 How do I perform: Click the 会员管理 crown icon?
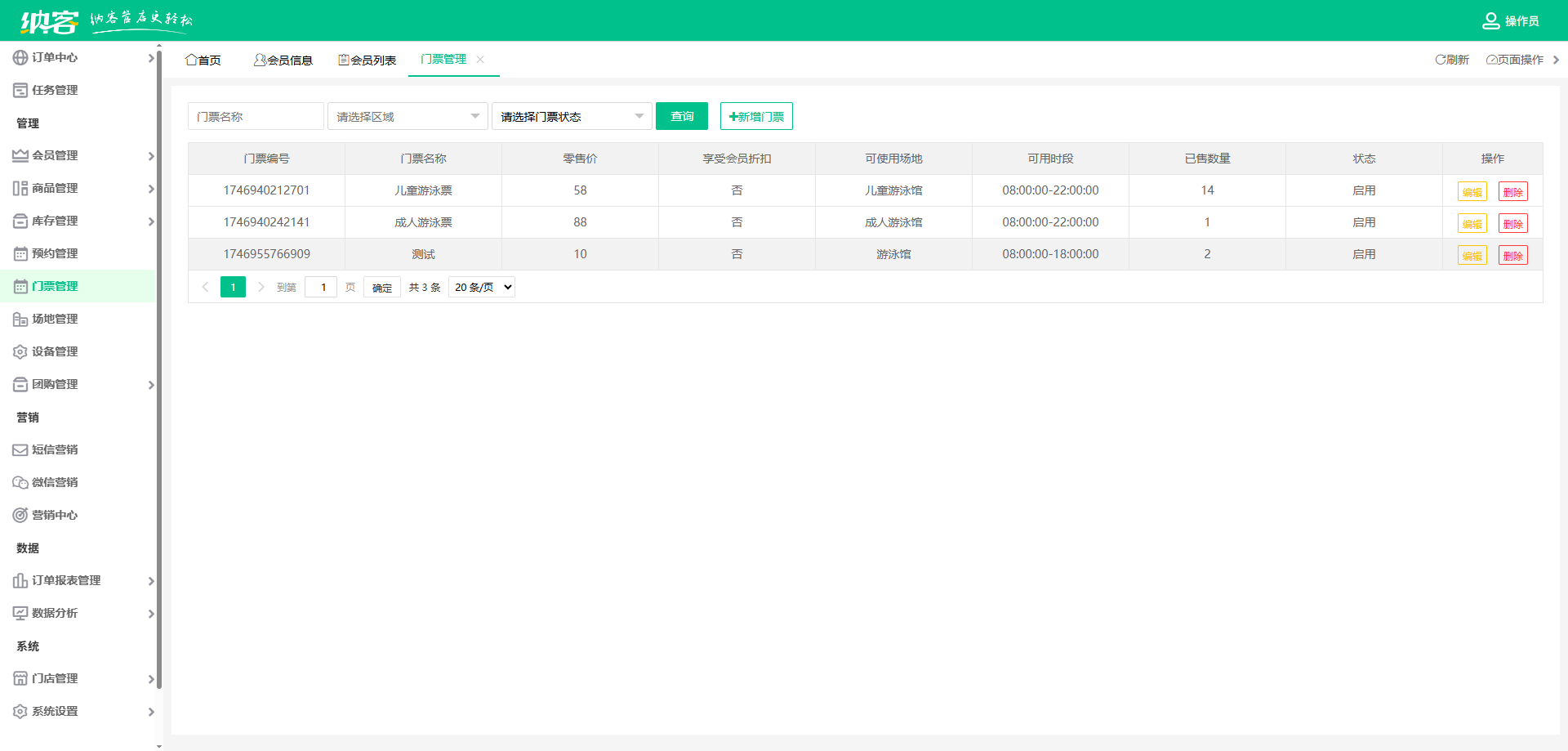click(x=20, y=155)
